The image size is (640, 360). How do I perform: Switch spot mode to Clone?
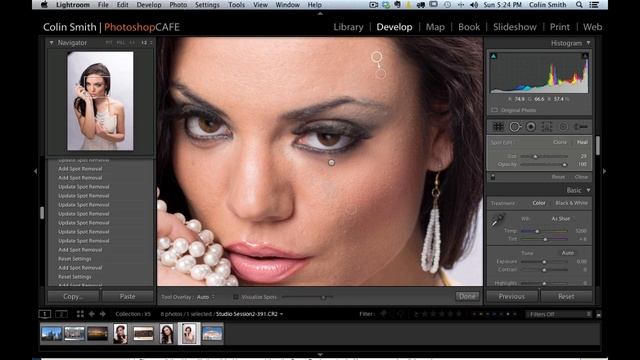(560, 142)
